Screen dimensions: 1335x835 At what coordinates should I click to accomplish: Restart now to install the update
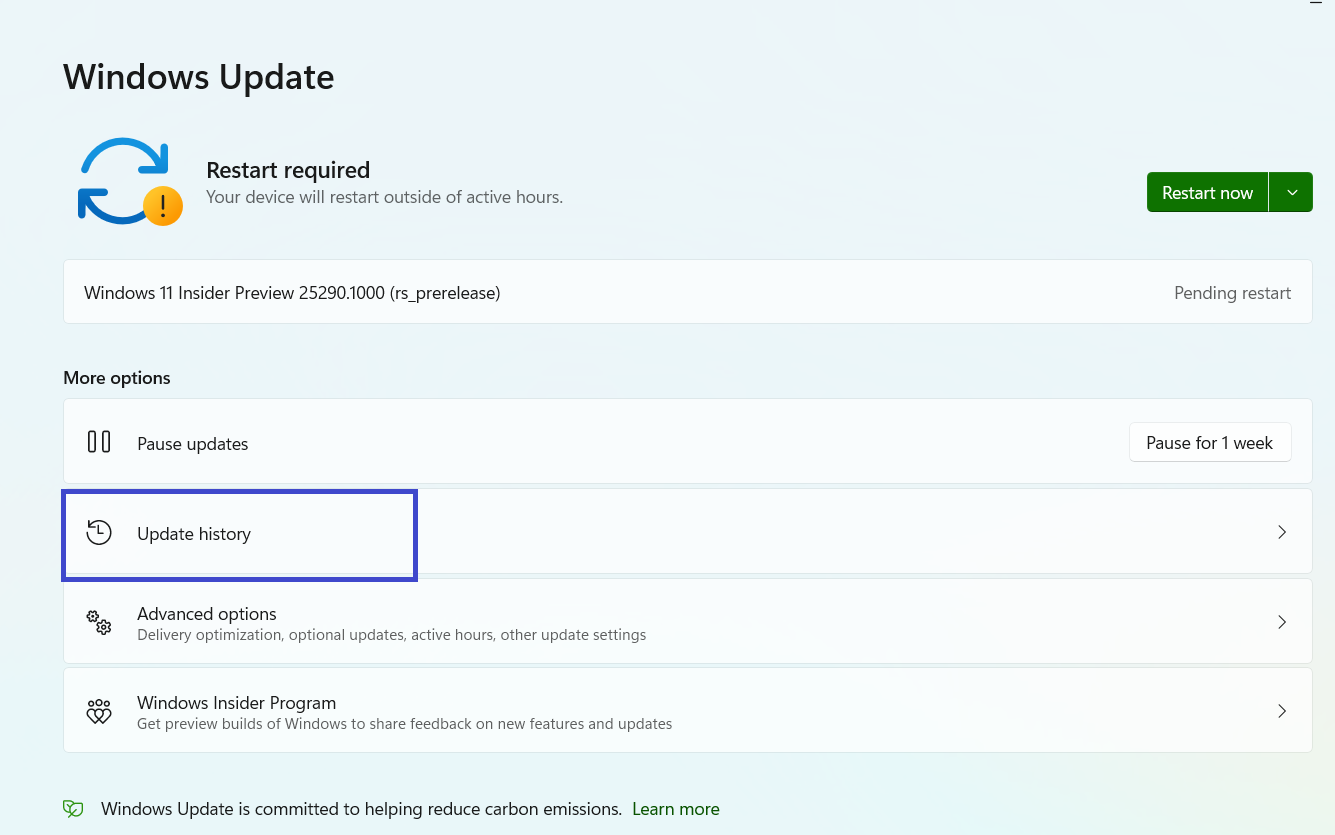pyautogui.click(x=1207, y=193)
